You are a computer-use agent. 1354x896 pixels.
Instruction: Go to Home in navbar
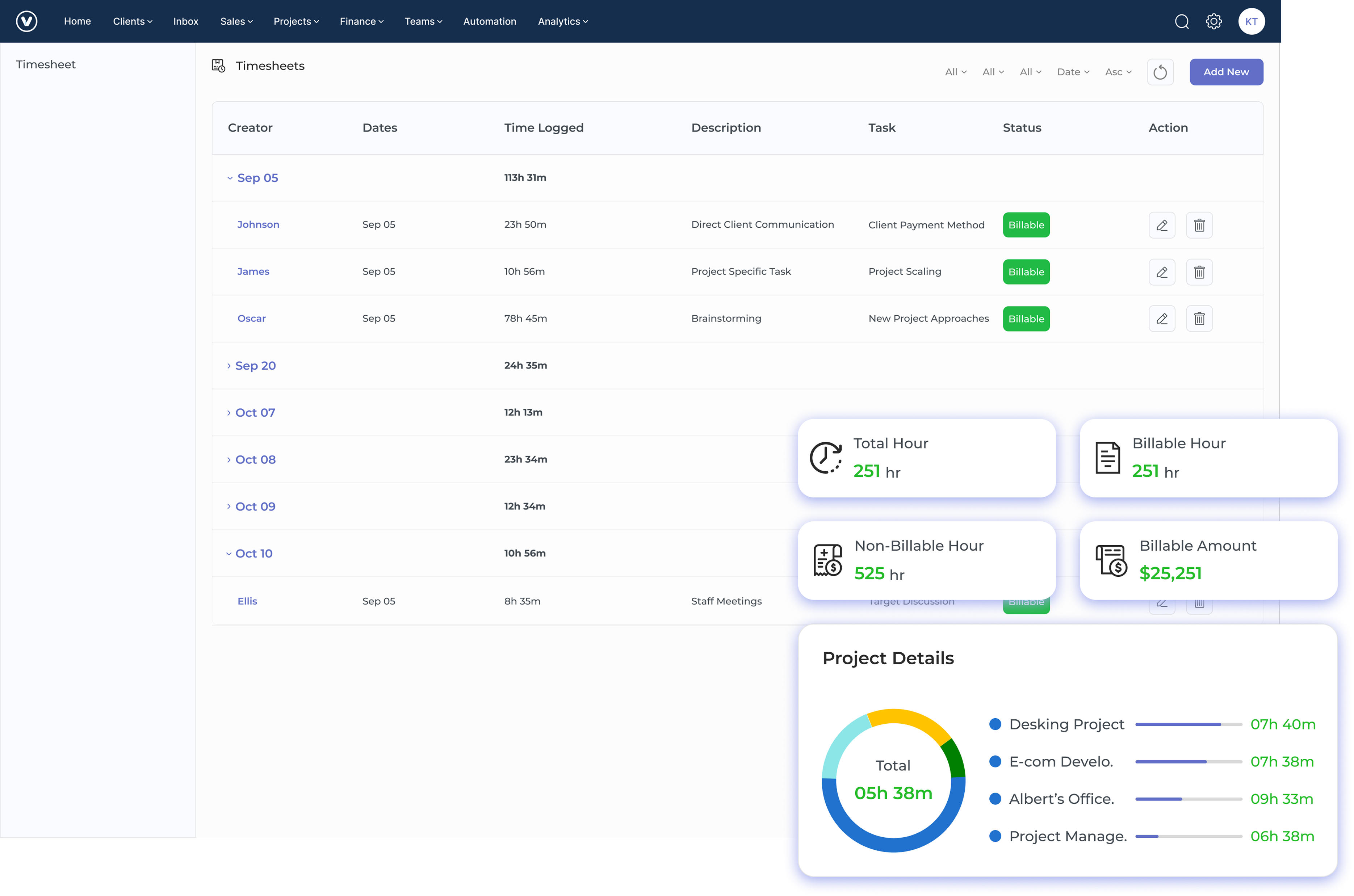tap(77, 21)
